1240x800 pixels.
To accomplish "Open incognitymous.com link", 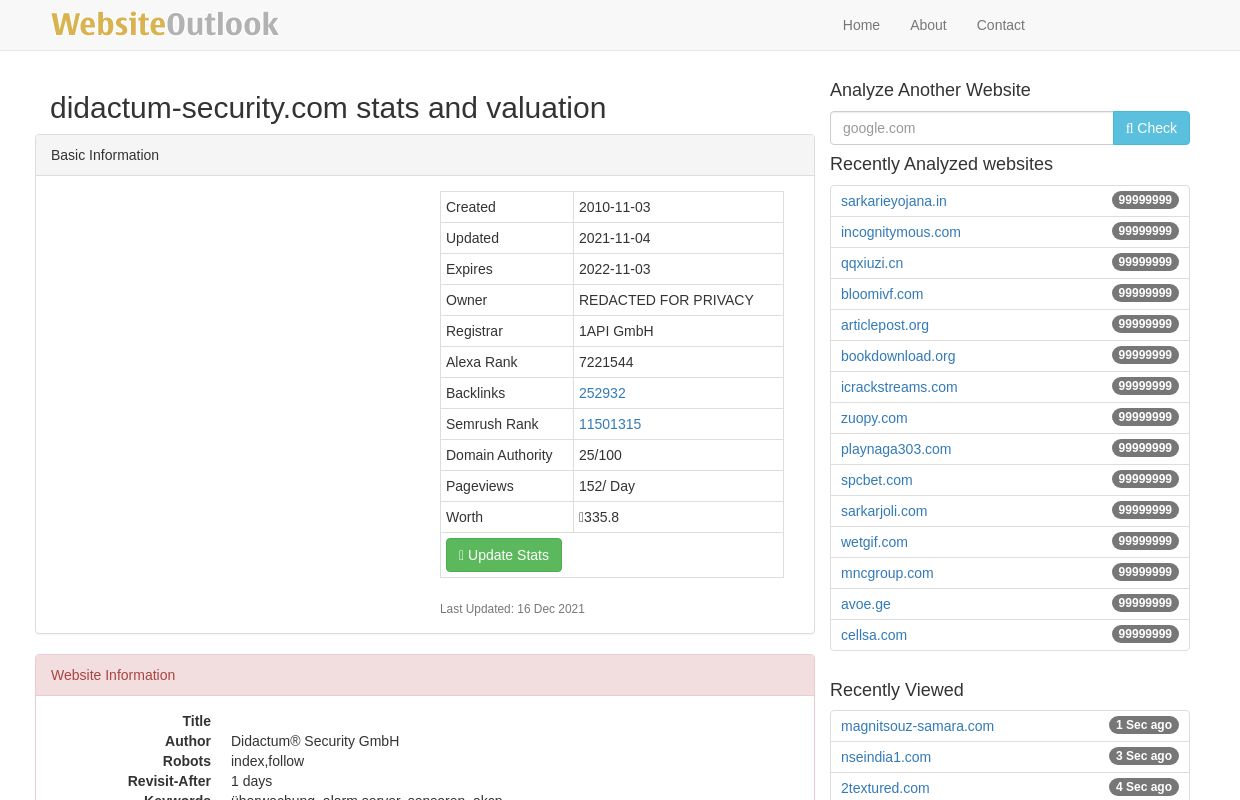I will [900, 232].
